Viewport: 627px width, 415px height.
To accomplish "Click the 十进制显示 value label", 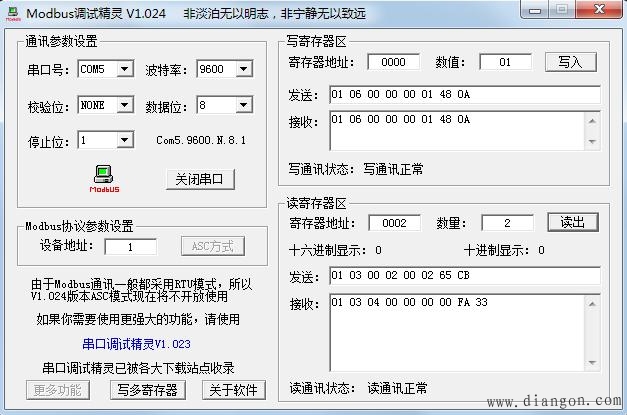I will (x=541, y=250).
